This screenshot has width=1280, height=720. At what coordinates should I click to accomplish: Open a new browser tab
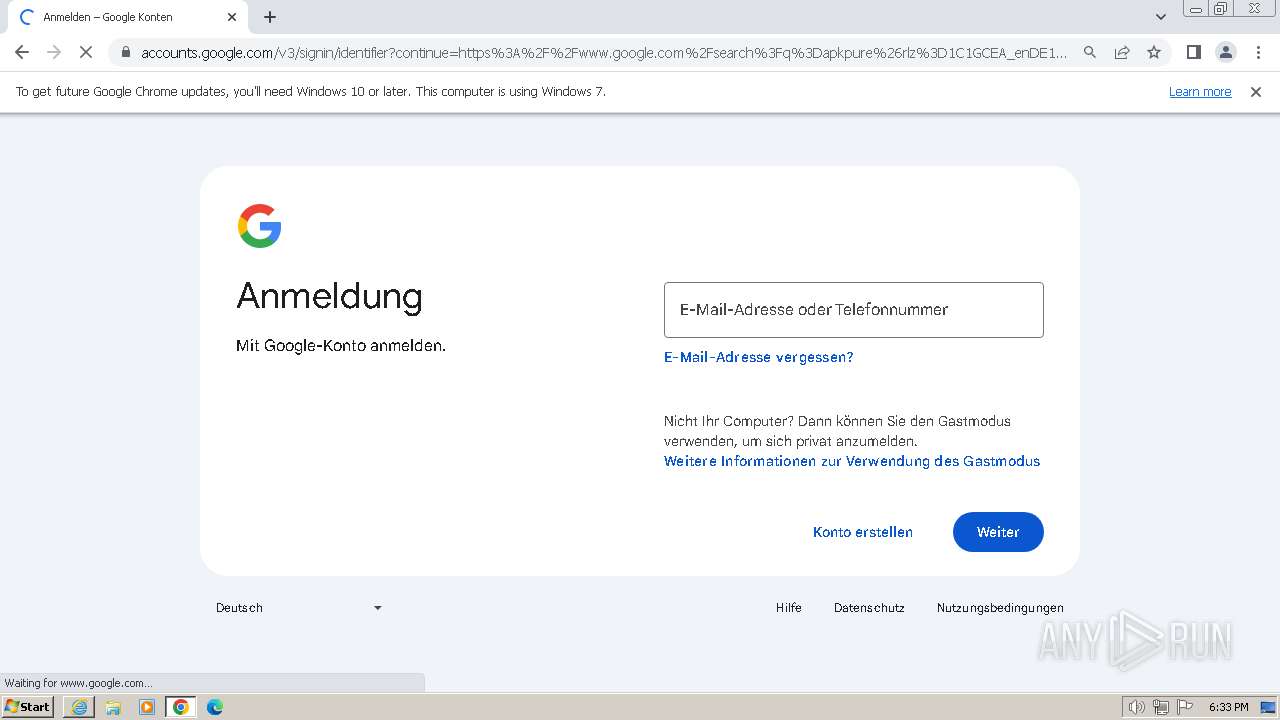click(270, 17)
